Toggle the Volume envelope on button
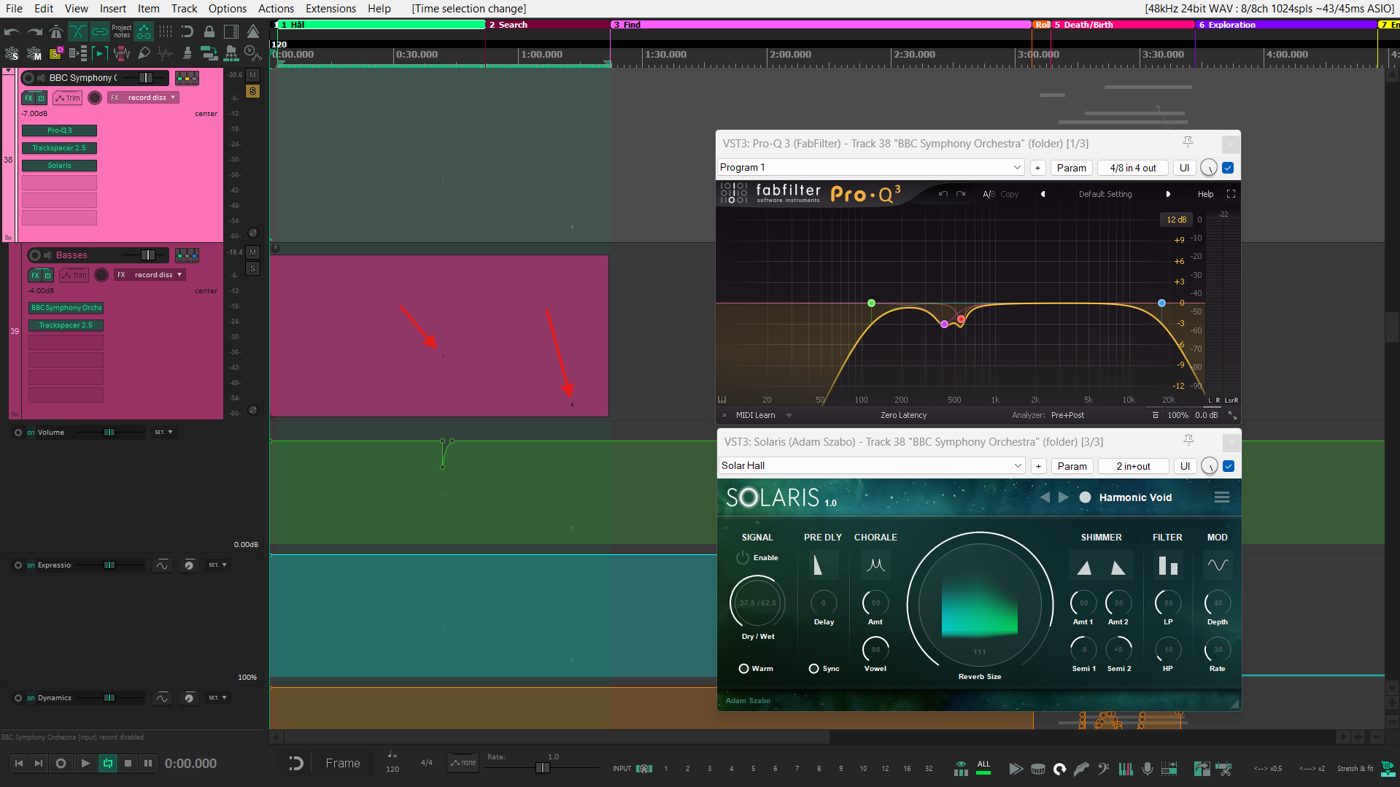This screenshot has width=1400, height=787. click(x=31, y=432)
